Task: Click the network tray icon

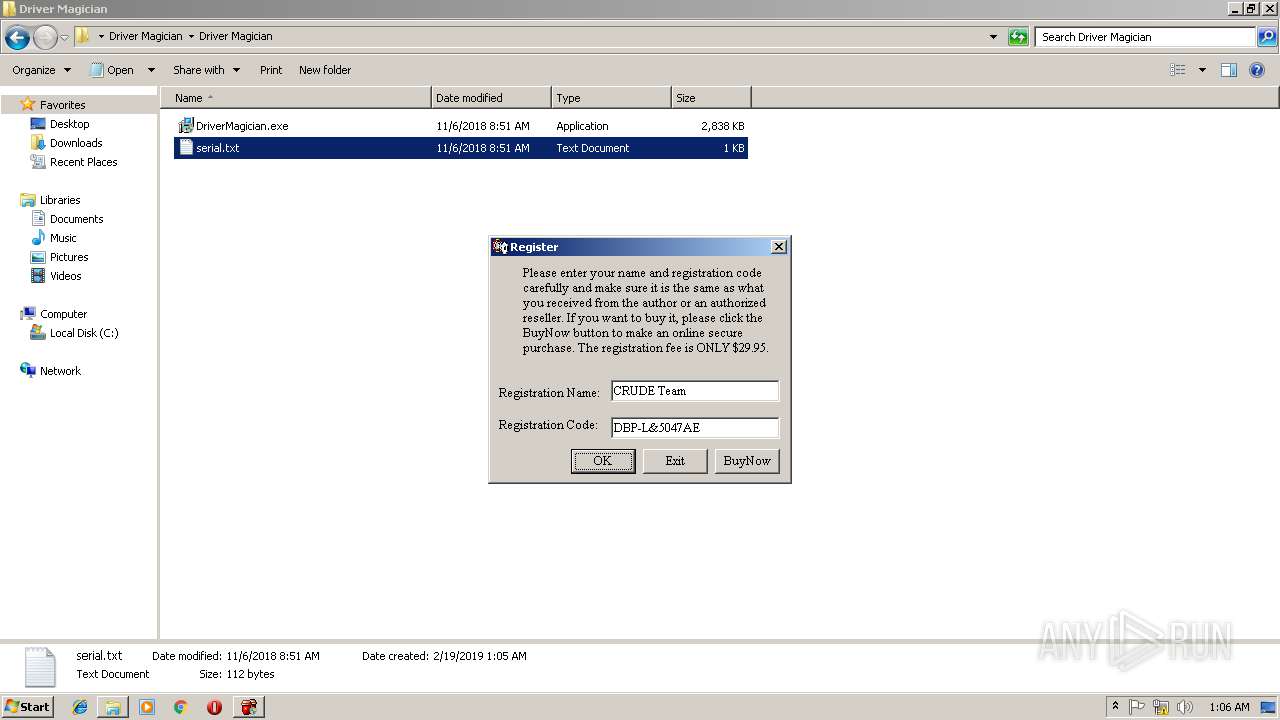Action: (x=1161, y=707)
